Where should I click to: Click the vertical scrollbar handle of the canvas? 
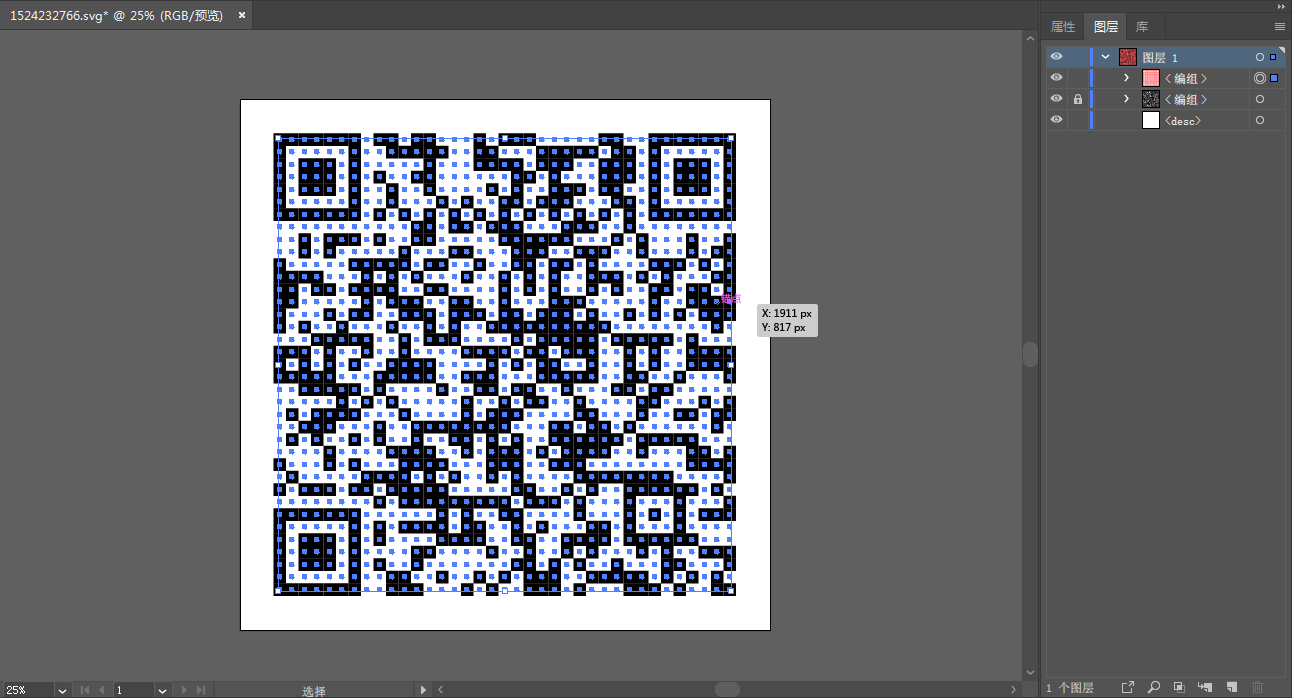[x=1030, y=354]
